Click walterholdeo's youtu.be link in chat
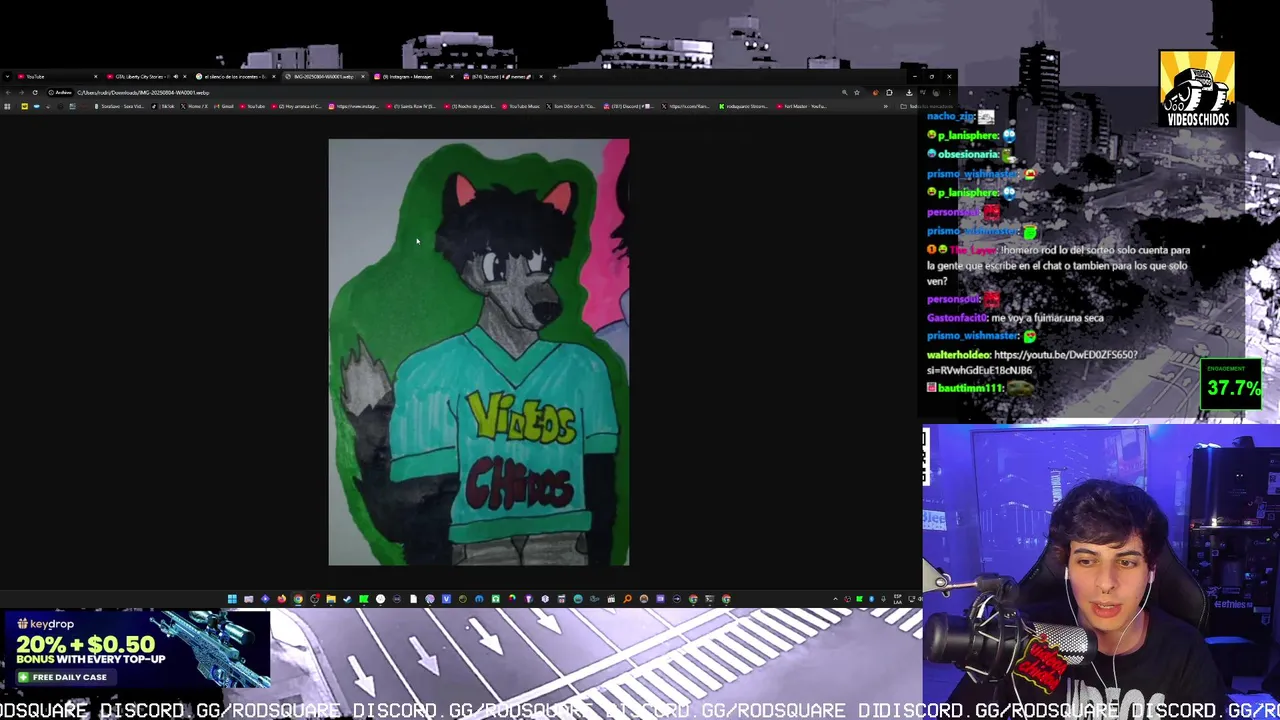The width and height of the screenshot is (1280, 720). (1031, 362)
